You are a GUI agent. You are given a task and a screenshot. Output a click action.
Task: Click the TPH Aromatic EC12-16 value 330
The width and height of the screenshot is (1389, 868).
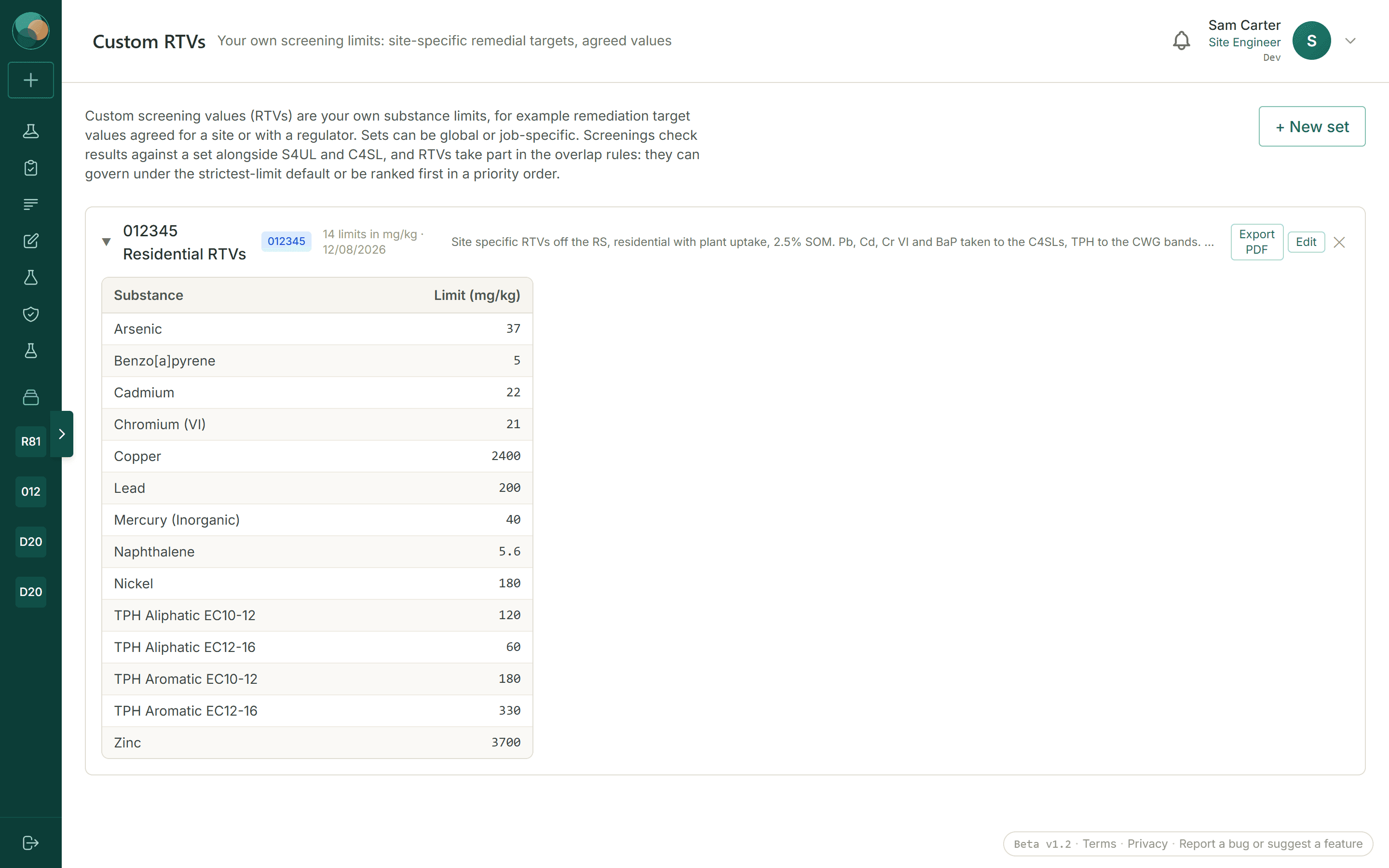(509, 710)
